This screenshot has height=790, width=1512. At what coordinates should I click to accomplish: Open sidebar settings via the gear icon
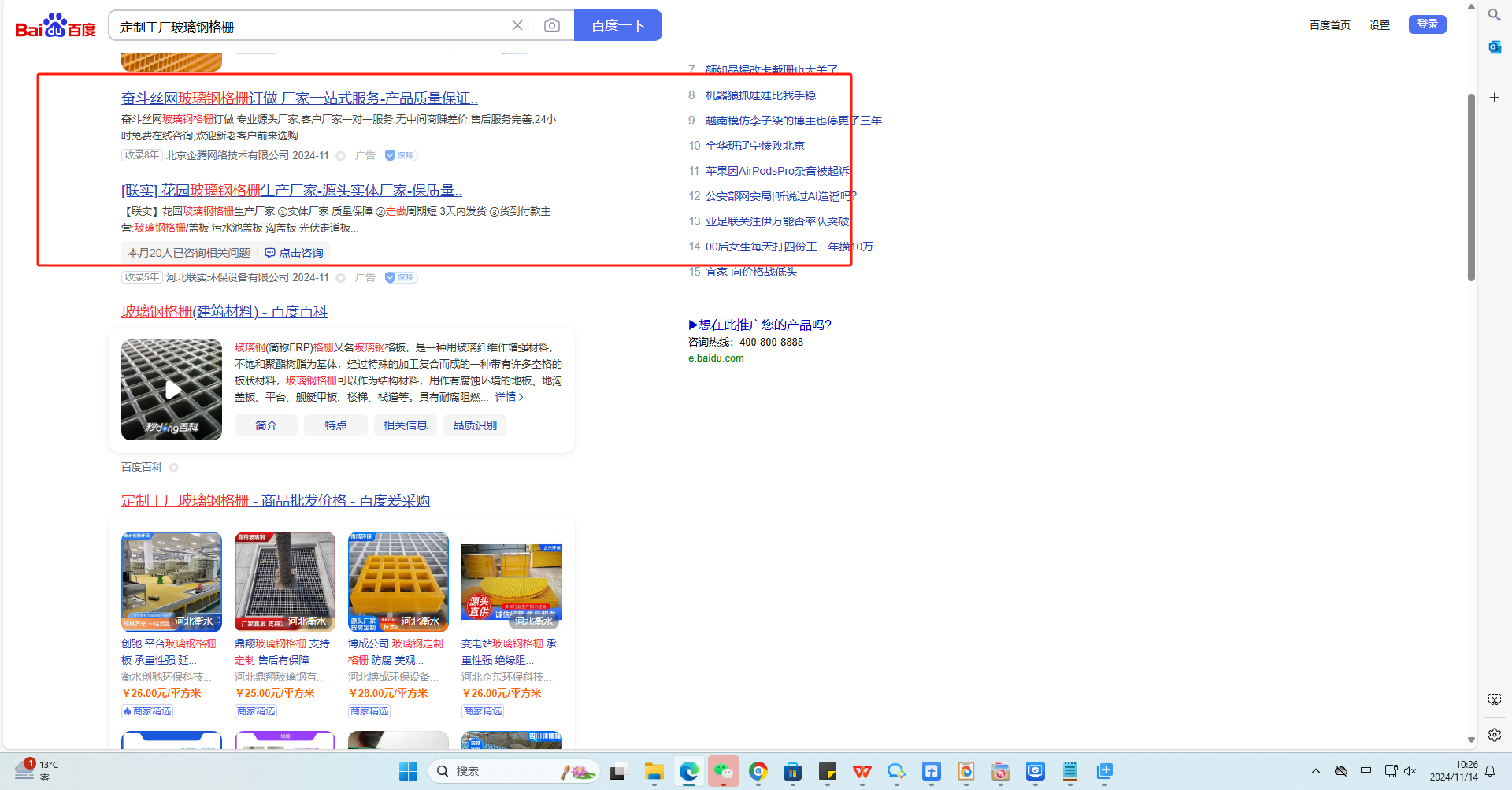1494,735
